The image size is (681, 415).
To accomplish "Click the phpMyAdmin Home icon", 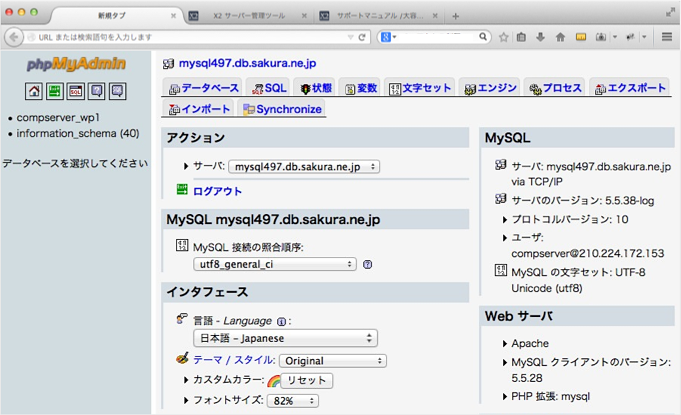I will (33, 91).
